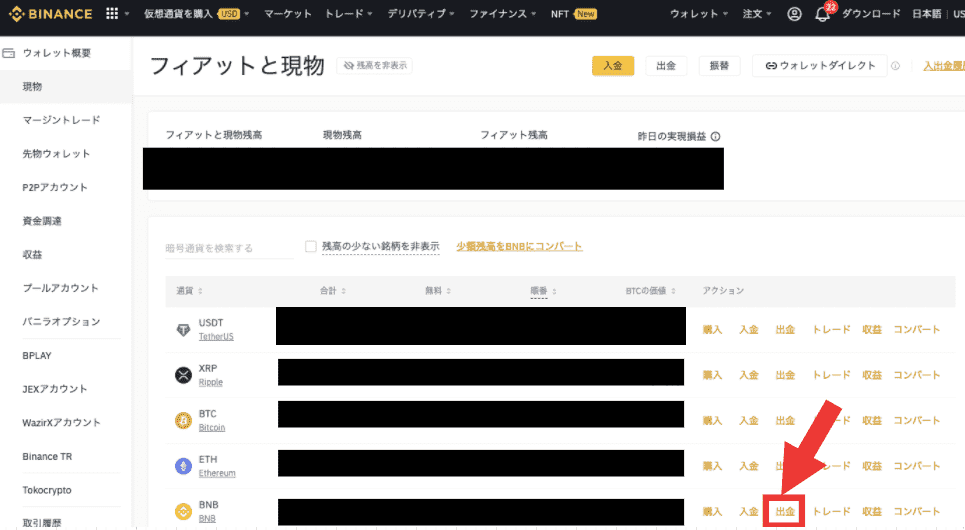Switch language via 日本語
This screenshot has width=965, height=530.
927,14
